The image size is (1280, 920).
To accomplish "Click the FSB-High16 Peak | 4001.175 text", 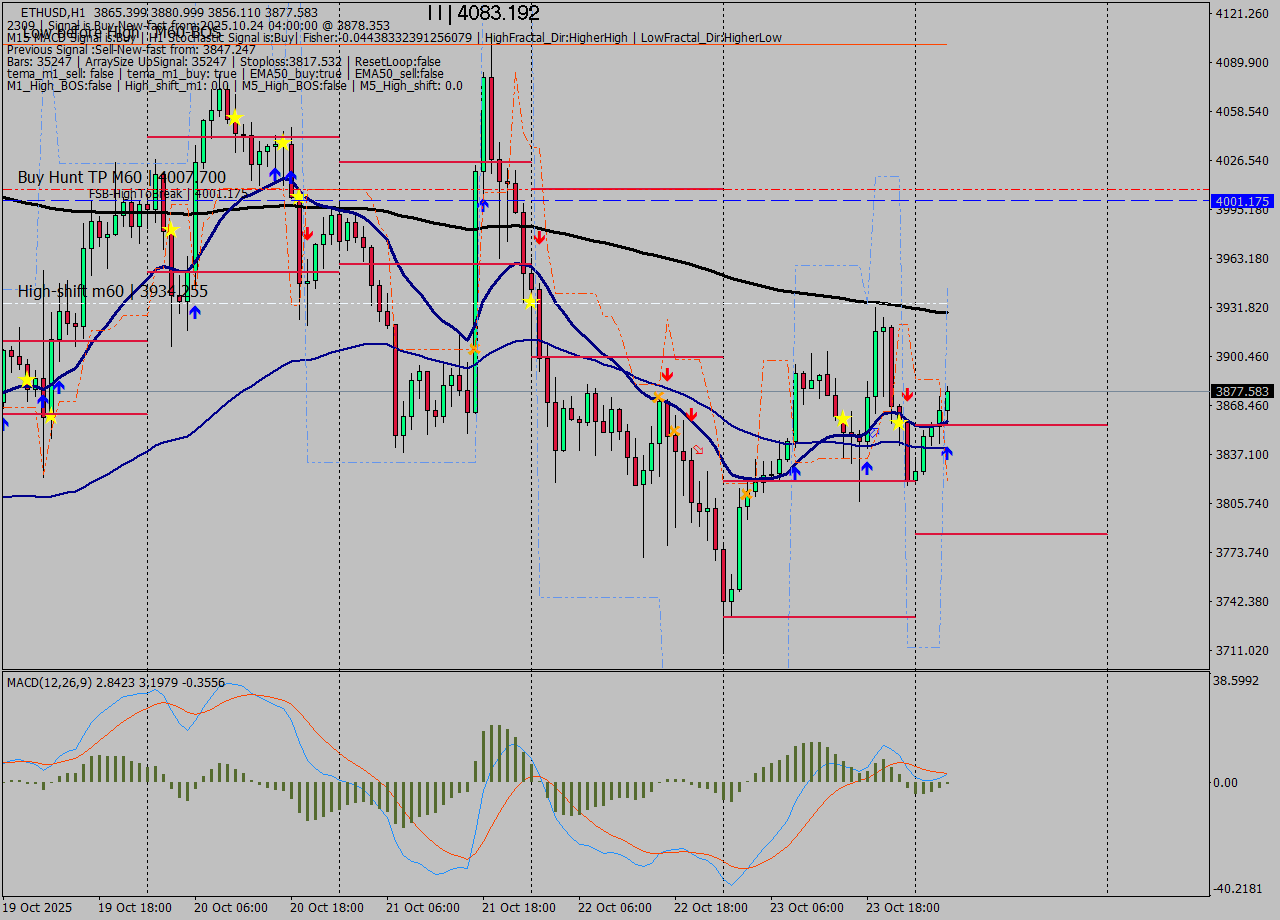I will [x=165, y=192].
